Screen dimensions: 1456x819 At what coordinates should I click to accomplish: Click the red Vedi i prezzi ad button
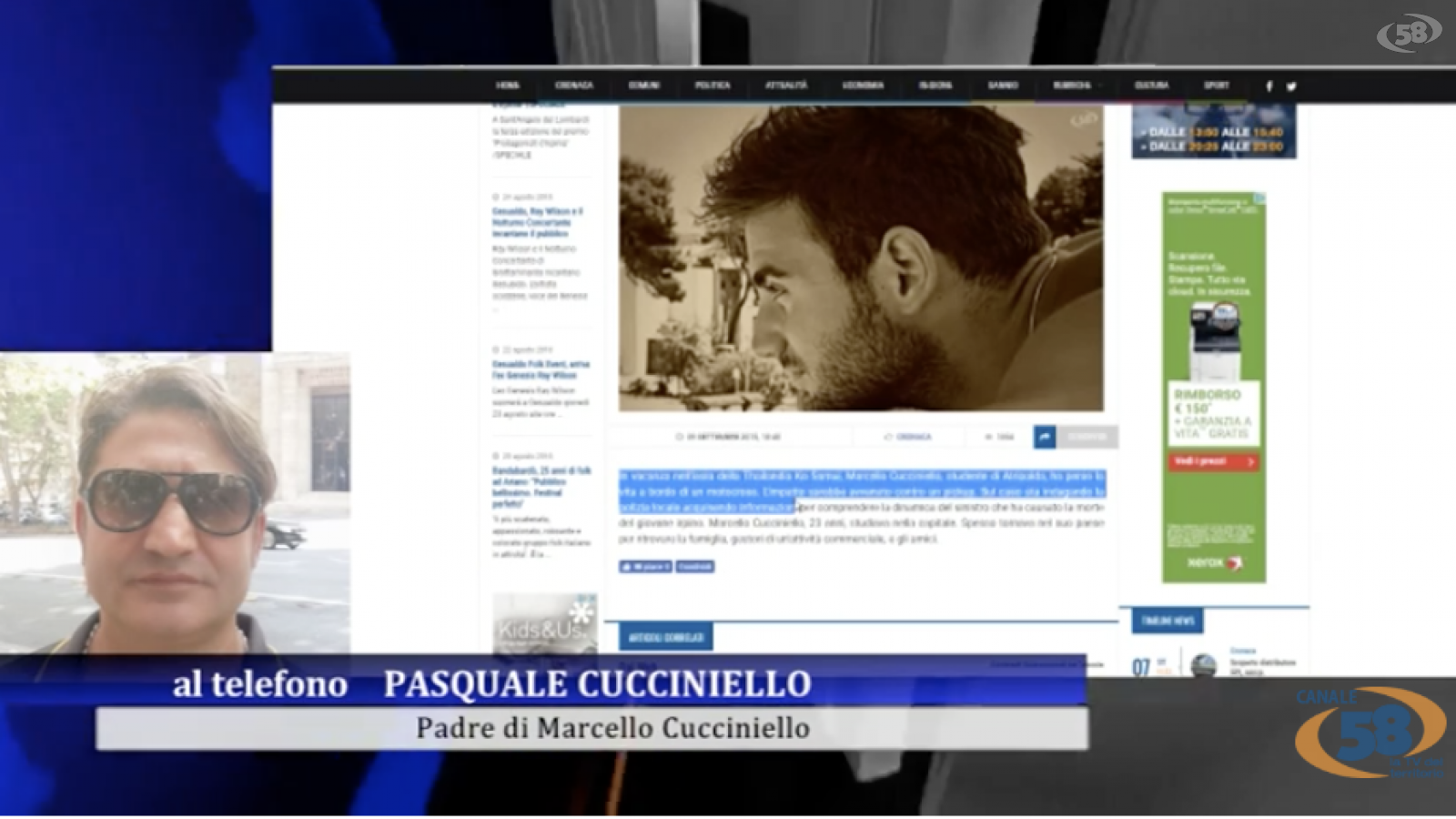tap(1214, 462)
